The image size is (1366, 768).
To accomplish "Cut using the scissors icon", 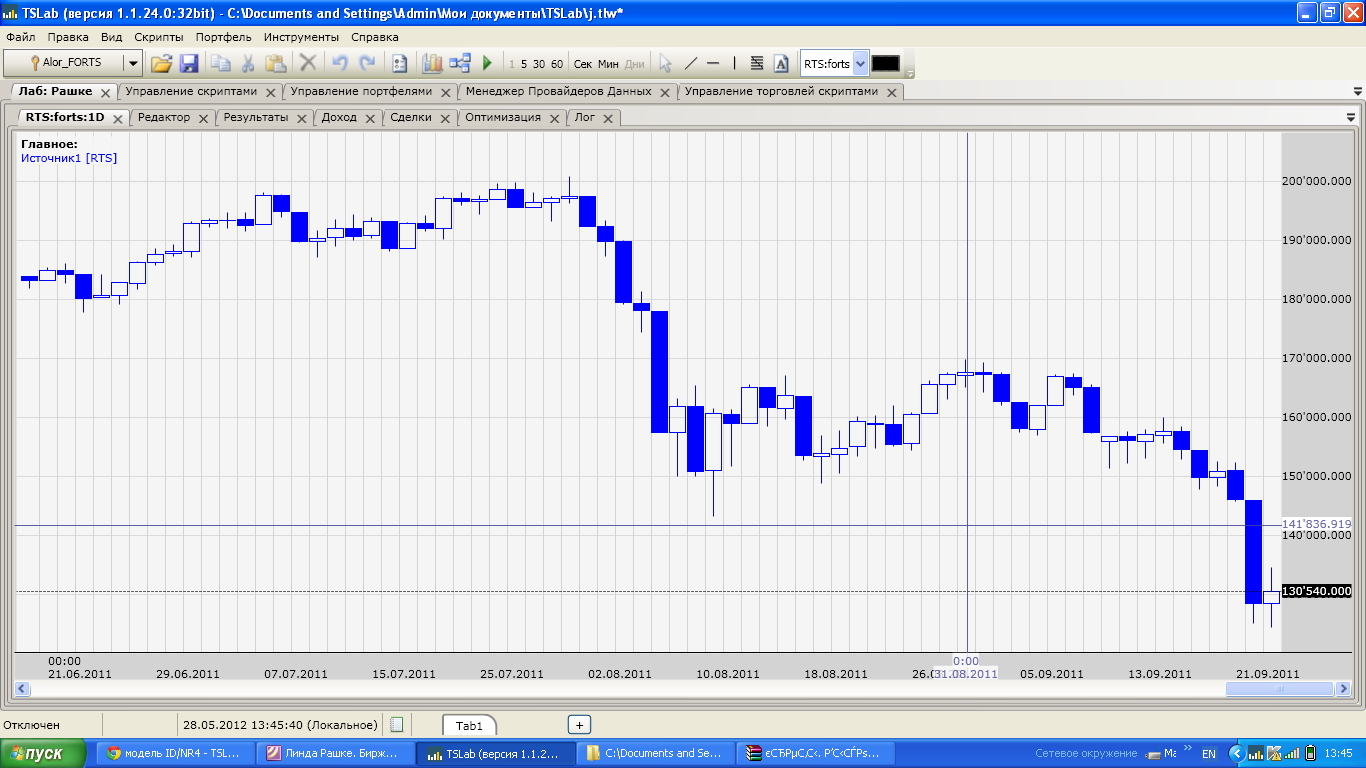I will point(248,63).
